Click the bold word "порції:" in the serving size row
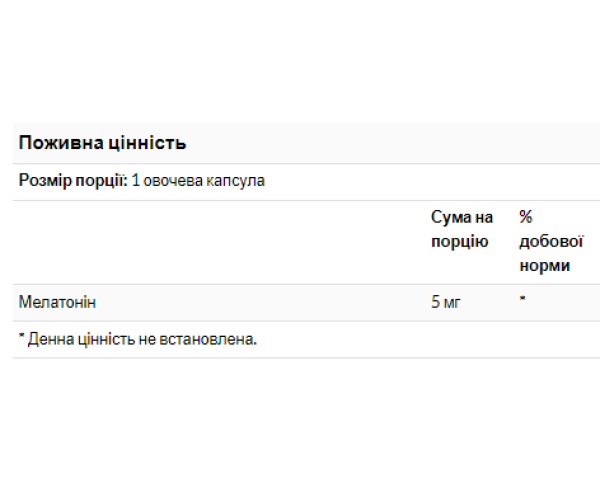 point(99,181)
